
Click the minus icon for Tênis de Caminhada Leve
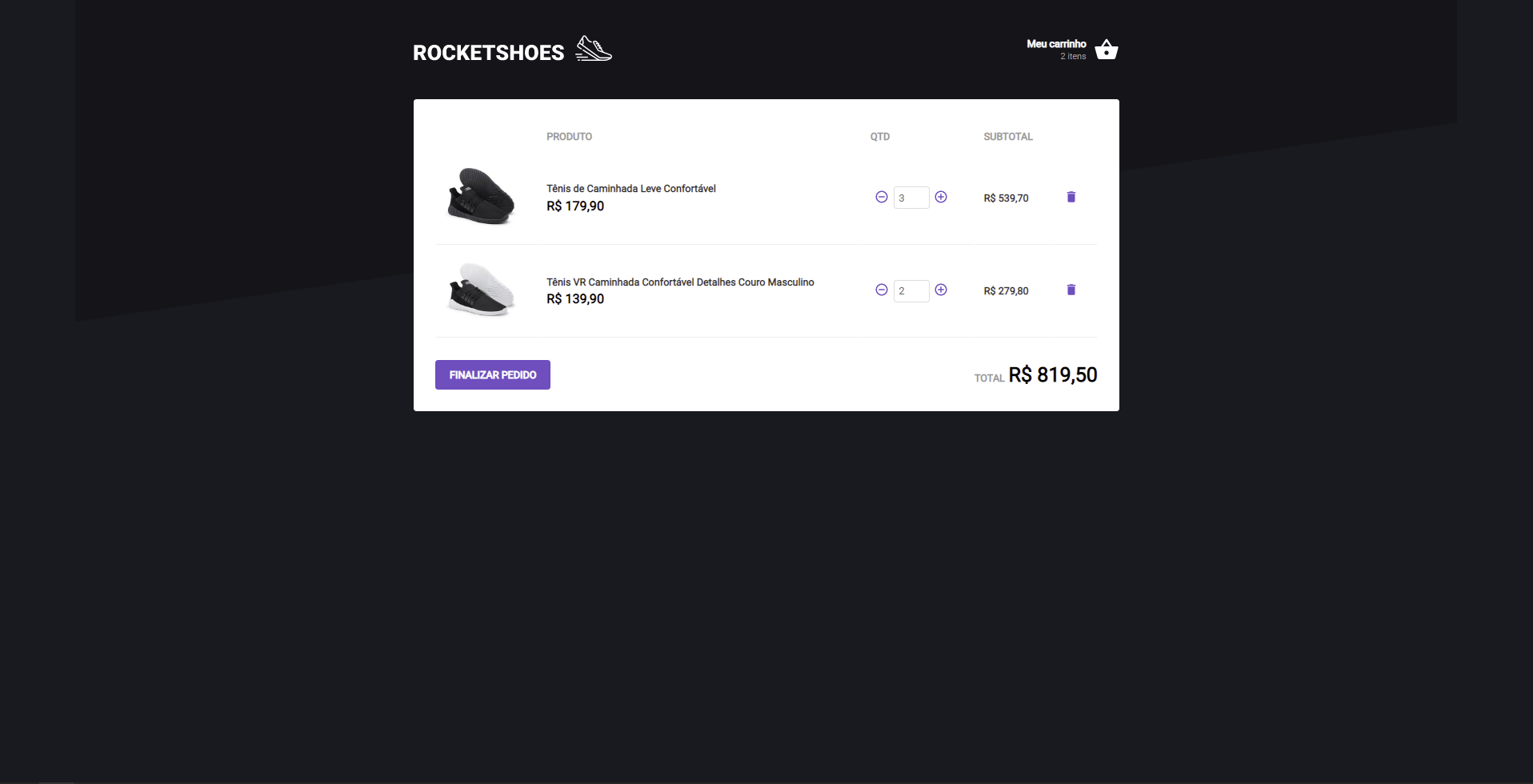(882, 197)
